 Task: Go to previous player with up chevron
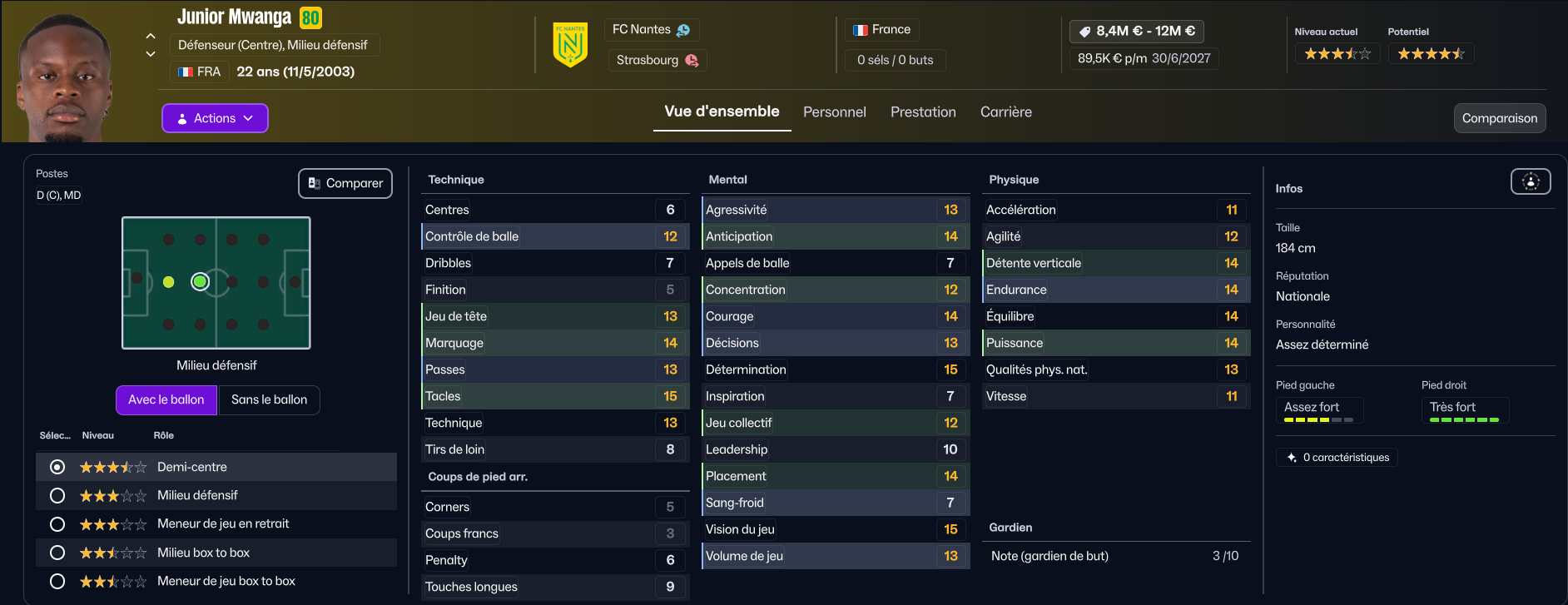click(x=151, y=36)
